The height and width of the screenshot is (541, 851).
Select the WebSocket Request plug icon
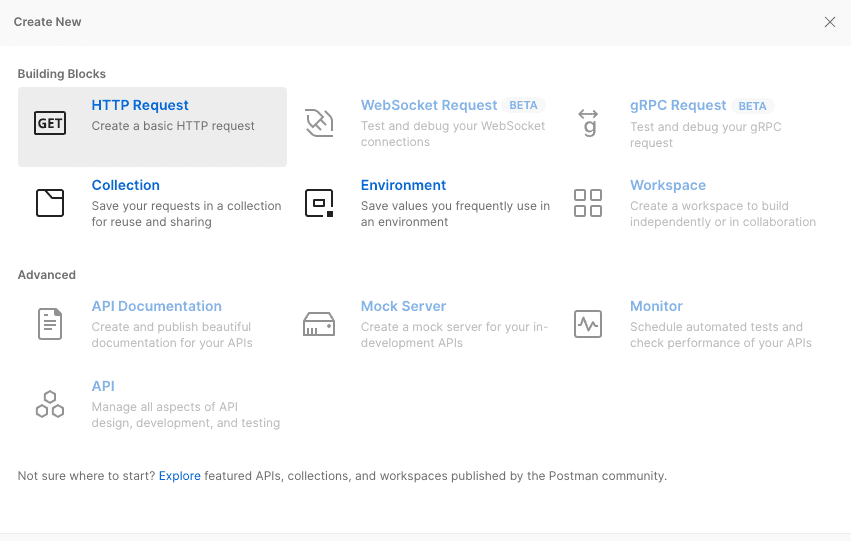[x=319, y=123]
